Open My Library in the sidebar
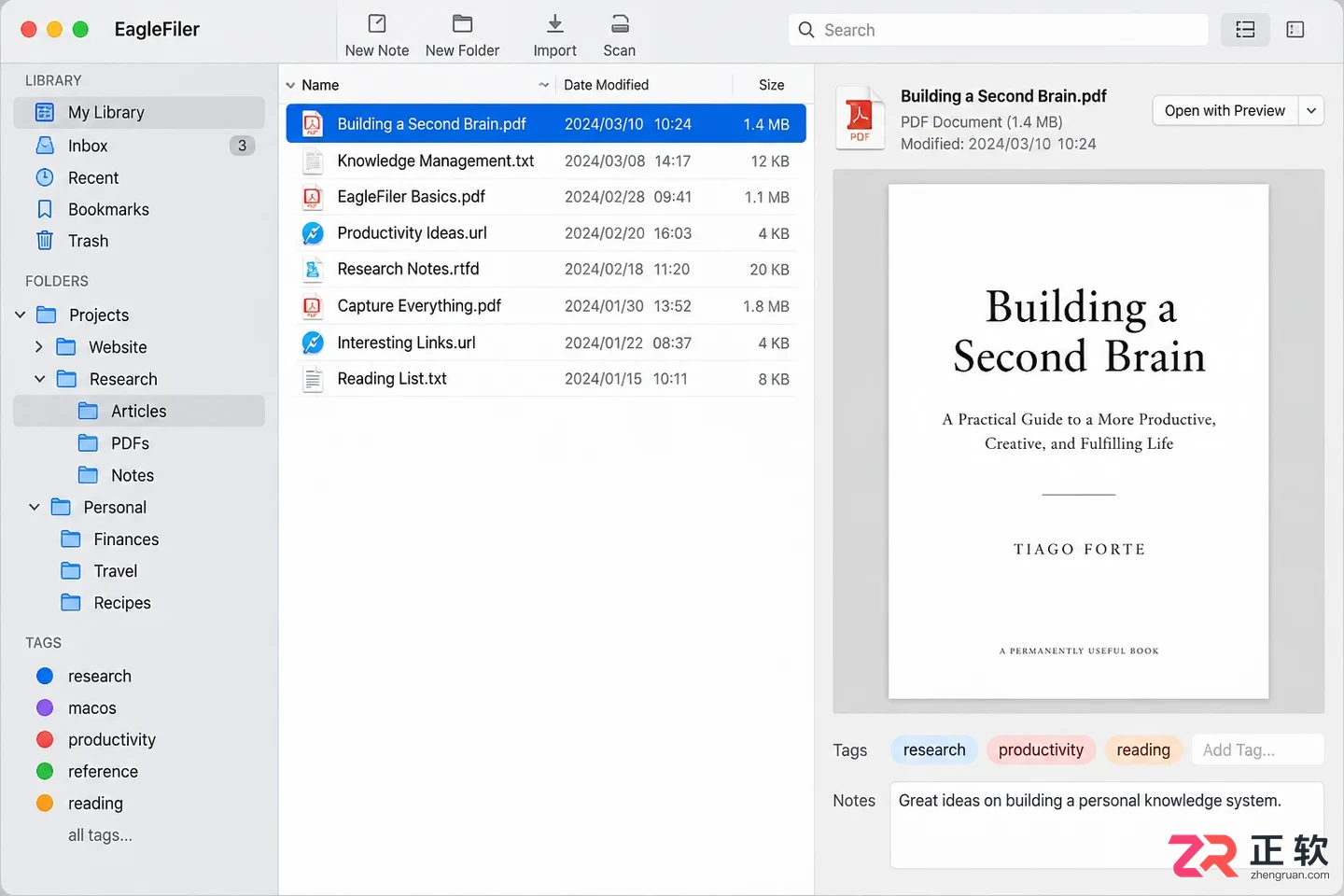This screenshot has height=896, width=1344. (x=139, y=113)
